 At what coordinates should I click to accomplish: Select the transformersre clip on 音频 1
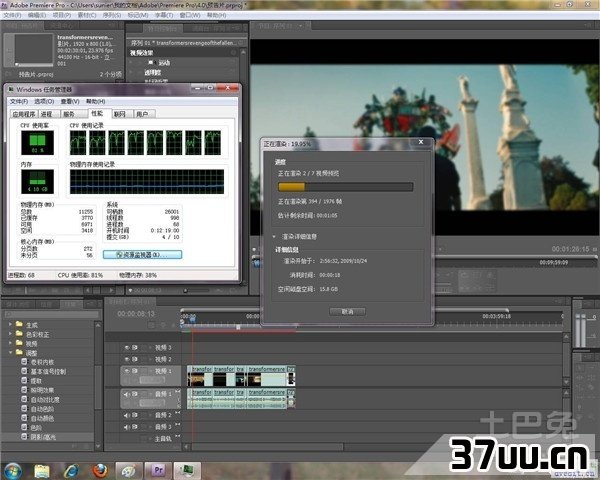click(x=266, y=398)
